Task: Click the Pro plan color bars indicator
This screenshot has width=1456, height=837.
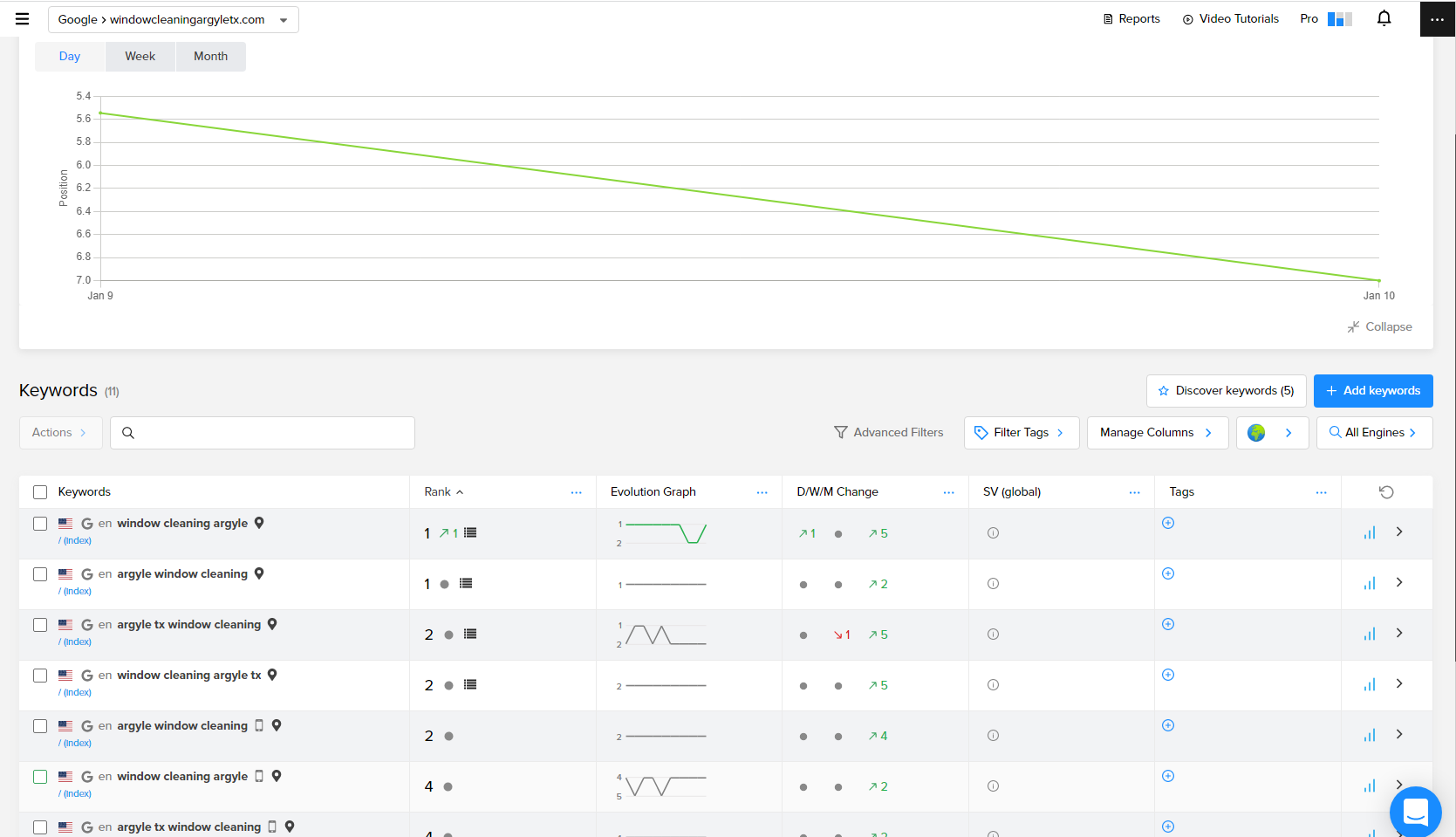Action: pos(1339,19)
